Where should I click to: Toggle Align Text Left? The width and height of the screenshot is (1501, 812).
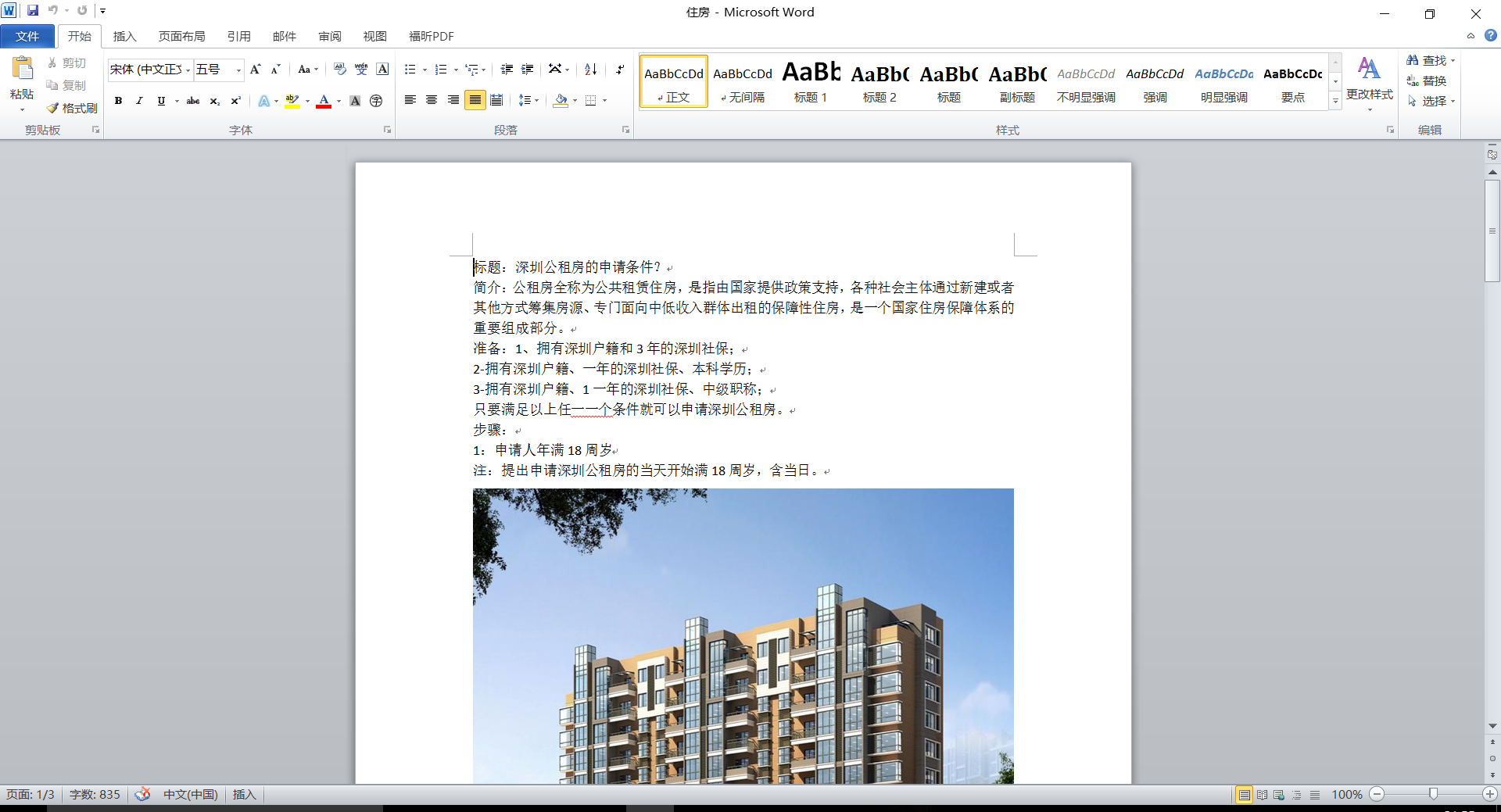[x=410, y=100]
